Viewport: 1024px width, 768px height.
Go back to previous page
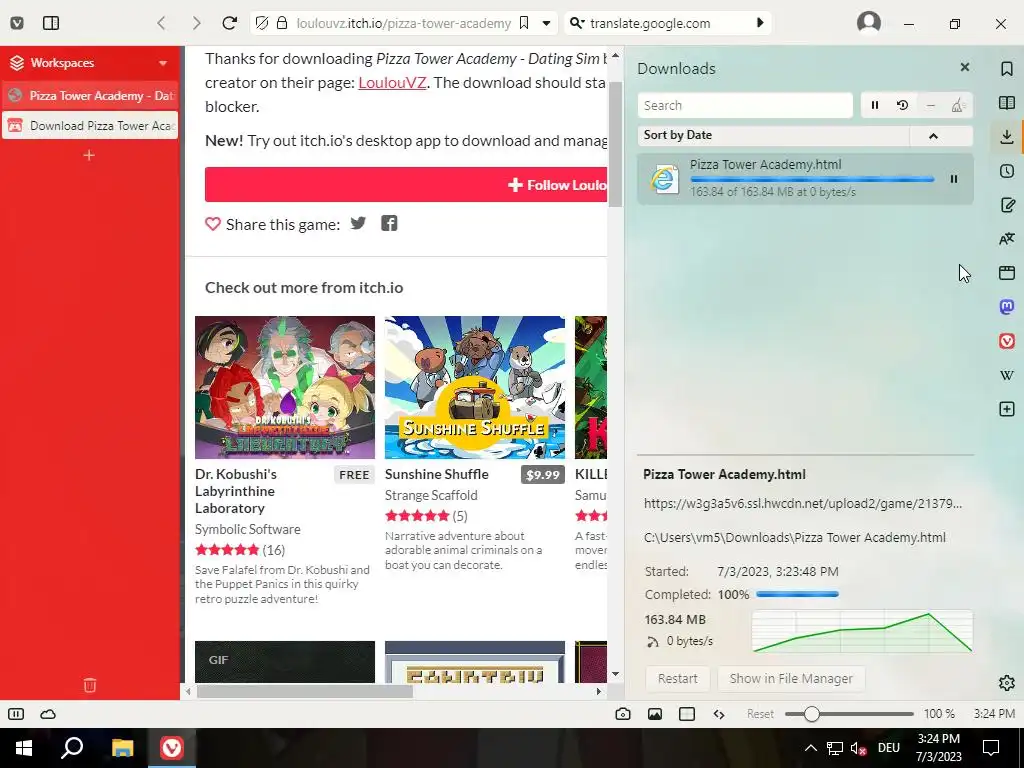(x=161, y=24)
